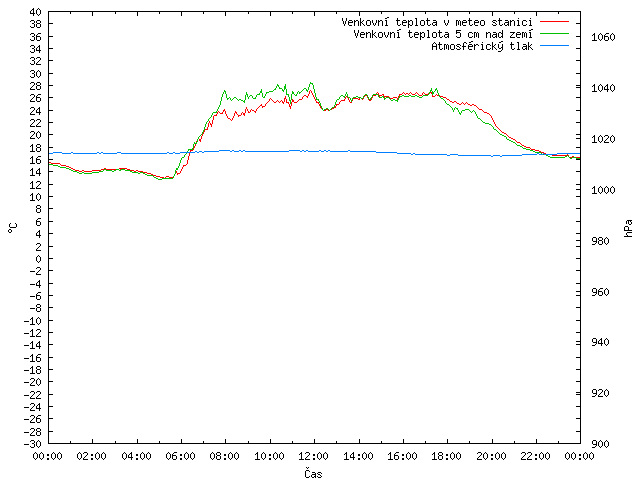Click the x-axis title 'Čas'
The image size is (640, 480).
pos(313,473)
